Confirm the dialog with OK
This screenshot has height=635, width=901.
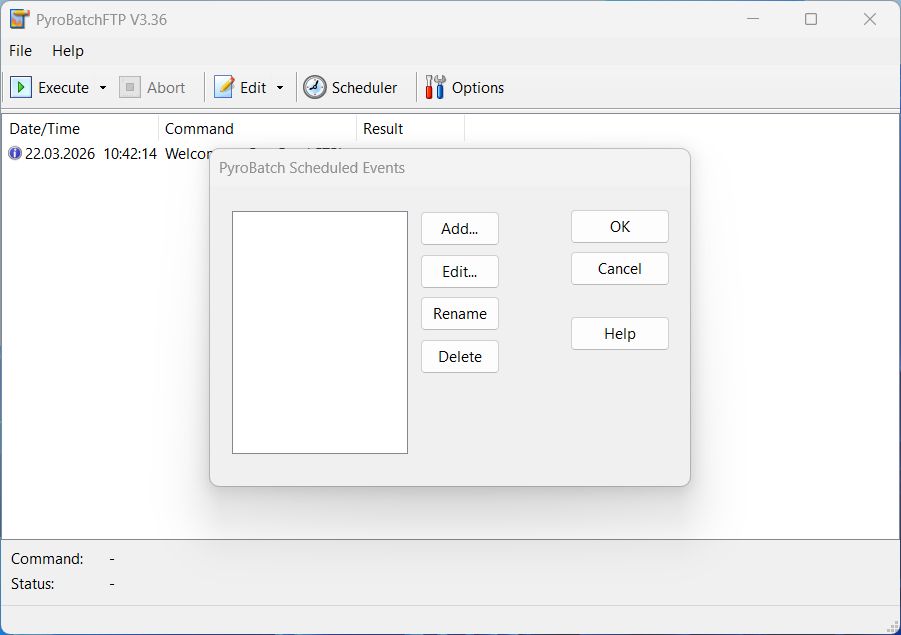point(619,227)
